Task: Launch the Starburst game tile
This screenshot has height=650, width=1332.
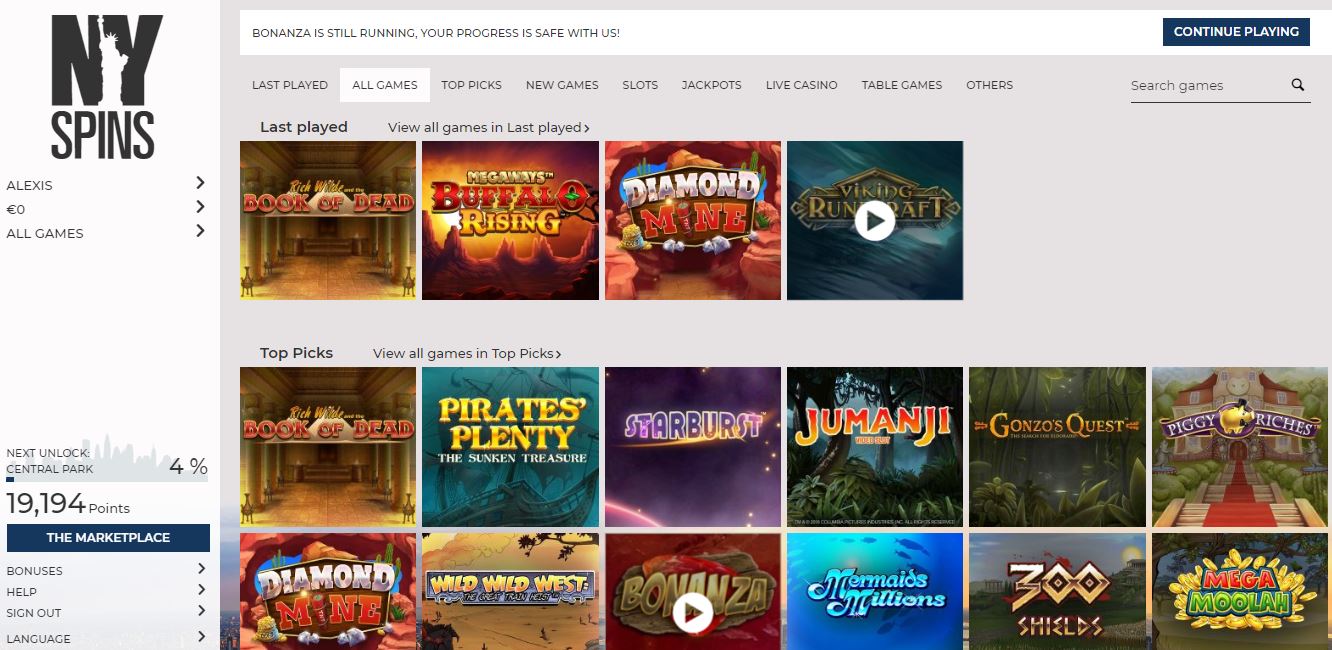Action: coord(693,447)
